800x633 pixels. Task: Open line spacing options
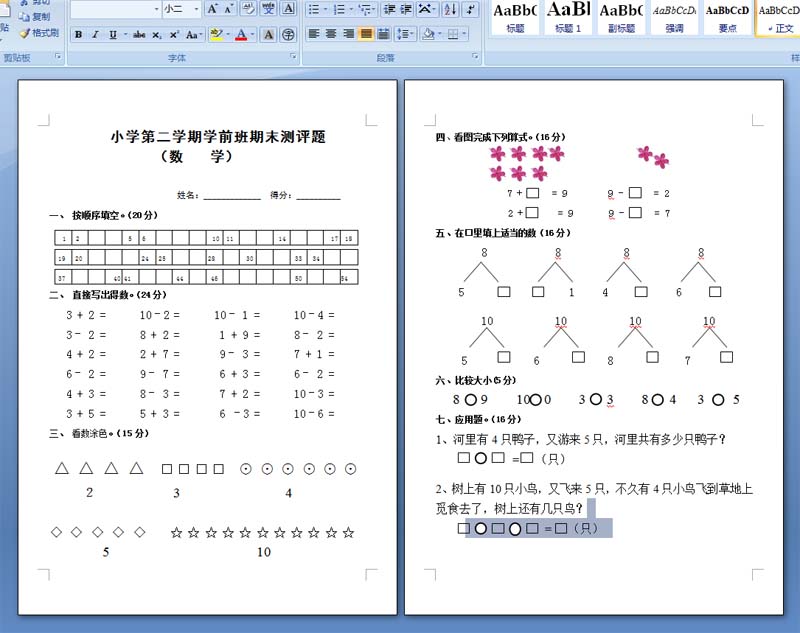tap(405, 34)
